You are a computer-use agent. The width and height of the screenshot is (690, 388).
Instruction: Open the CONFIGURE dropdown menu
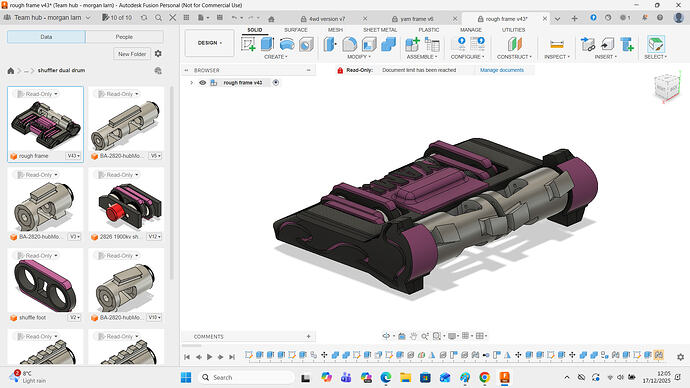click(467, 57)
